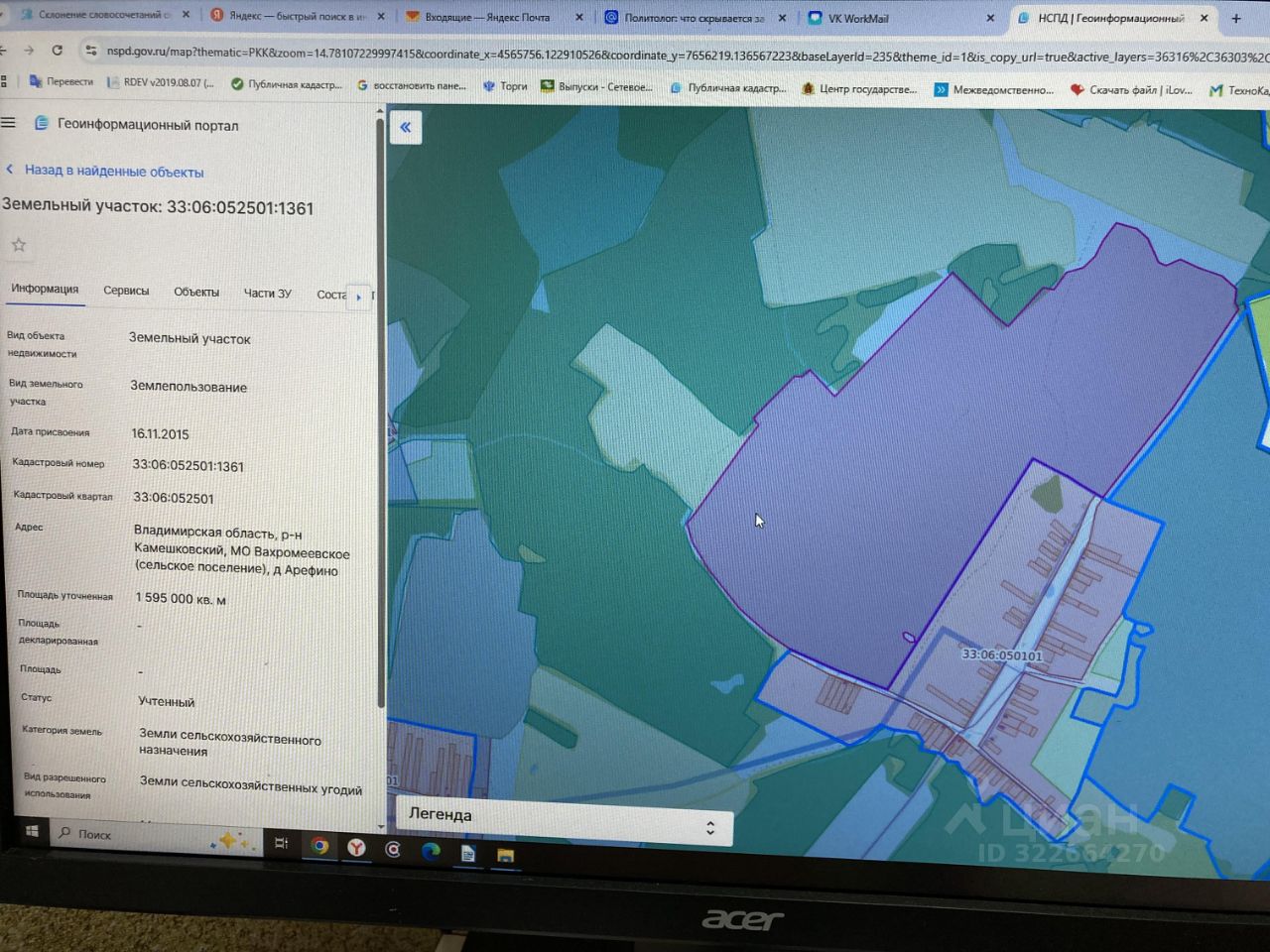Add the land plot to favorites star
1270x952 pixels.
[18, 244]
